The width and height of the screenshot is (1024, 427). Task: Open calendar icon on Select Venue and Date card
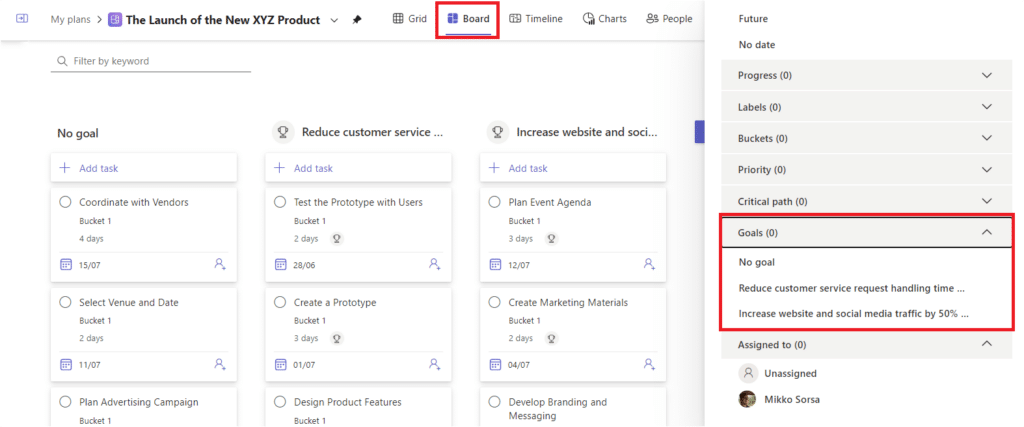[65, 364]
